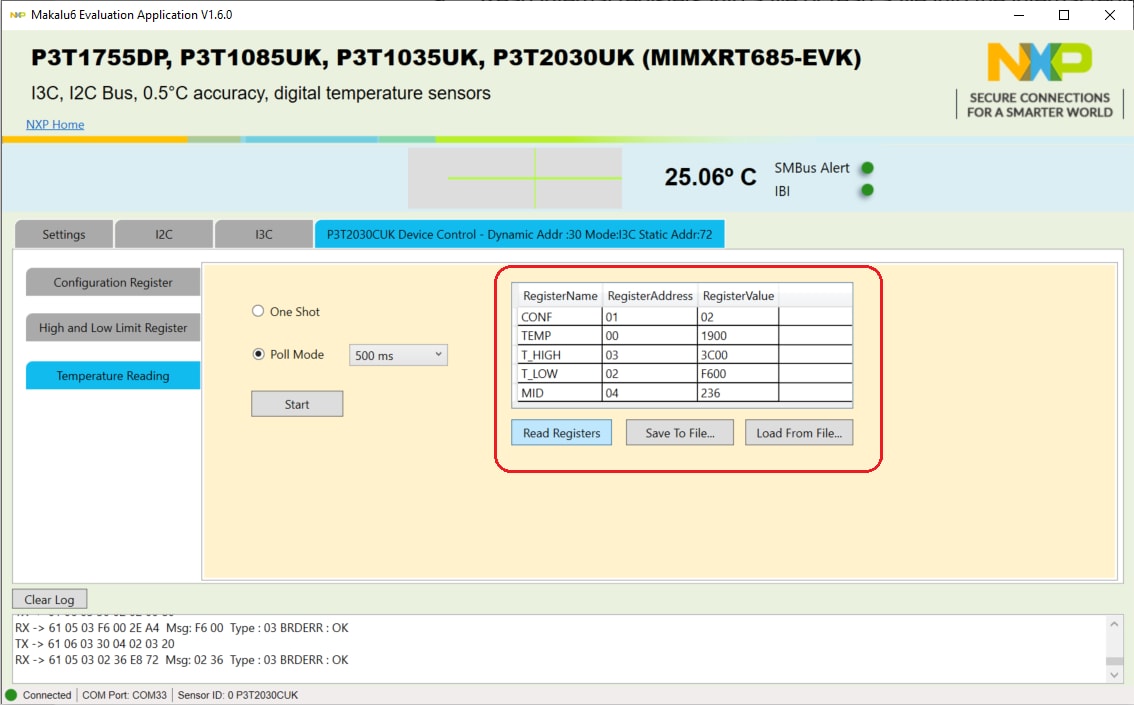Open the I3C tab
Viewport: 1134px width, 706px height.
pos(264,235)
